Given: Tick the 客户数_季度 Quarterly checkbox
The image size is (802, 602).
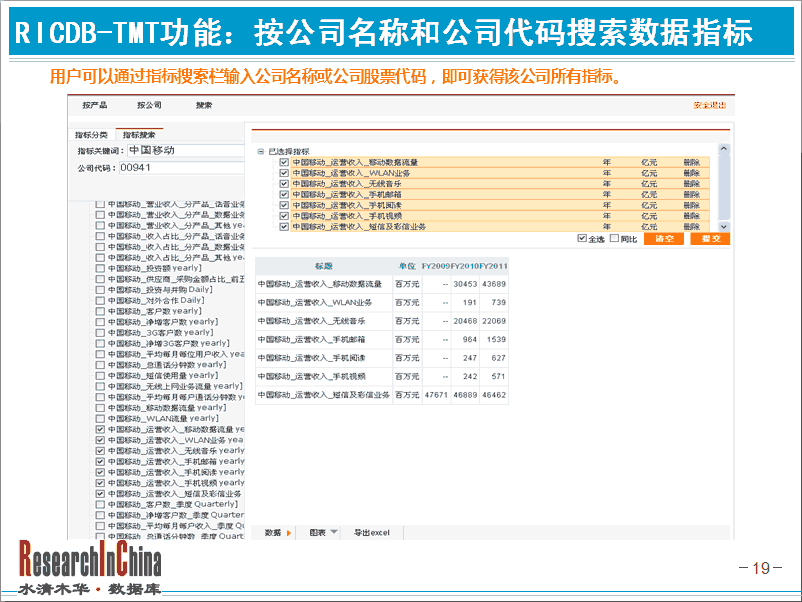Looking at the screenshot, I should (x=100, y=505).
